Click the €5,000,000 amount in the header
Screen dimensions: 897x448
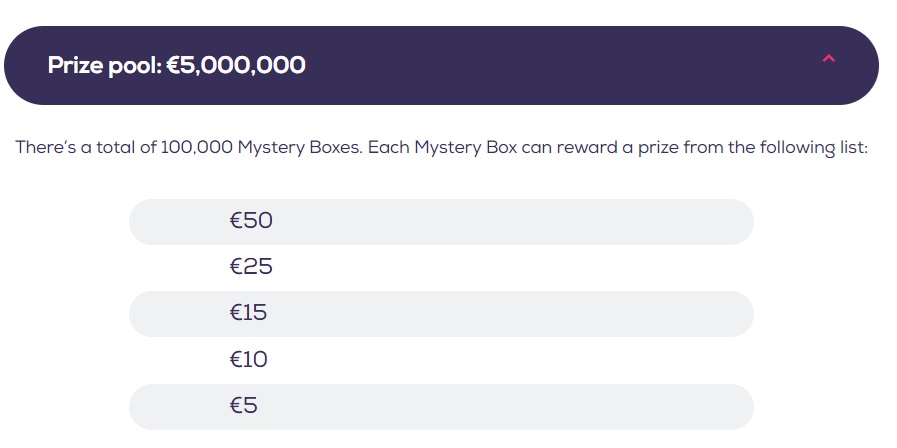pyautogui.click(x=236, y=66)
